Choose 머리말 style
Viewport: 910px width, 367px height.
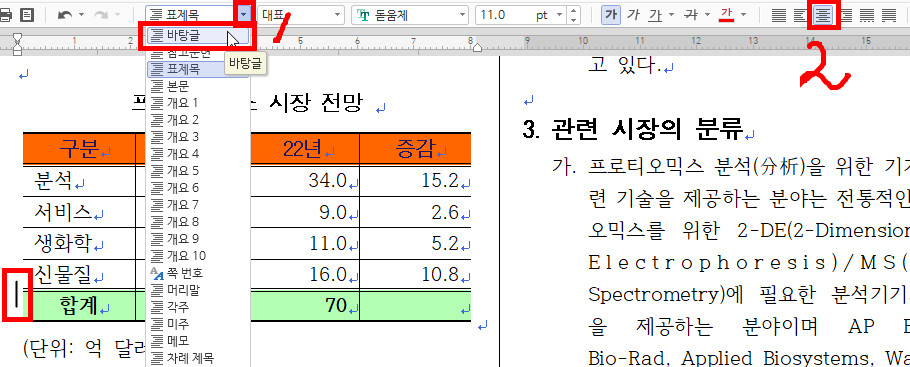click(197, 289)
